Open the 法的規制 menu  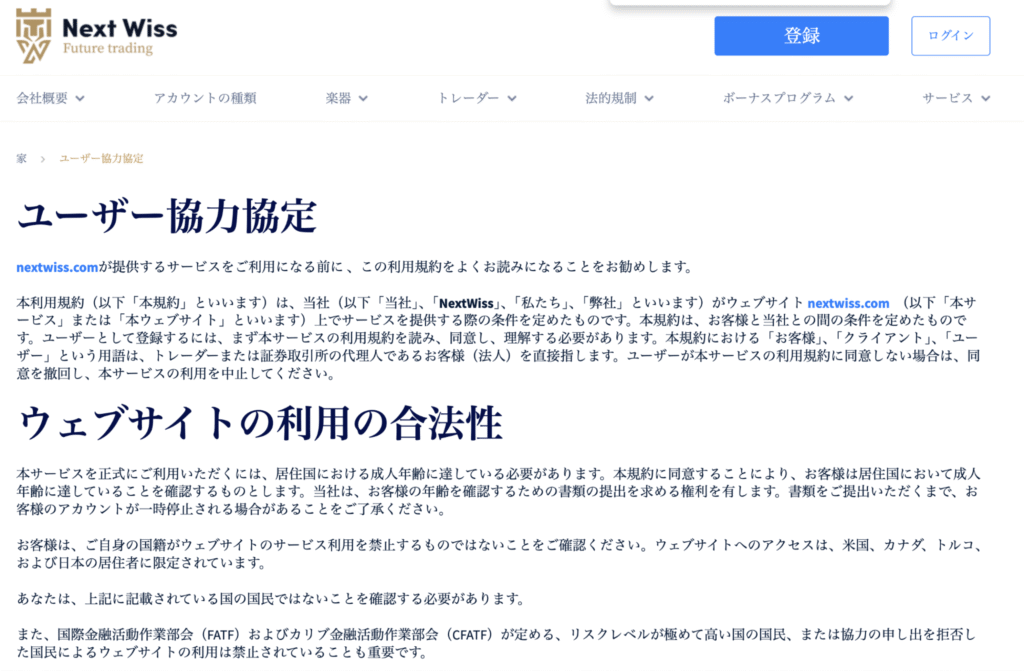pyautogui.click(x=611, y=98)
